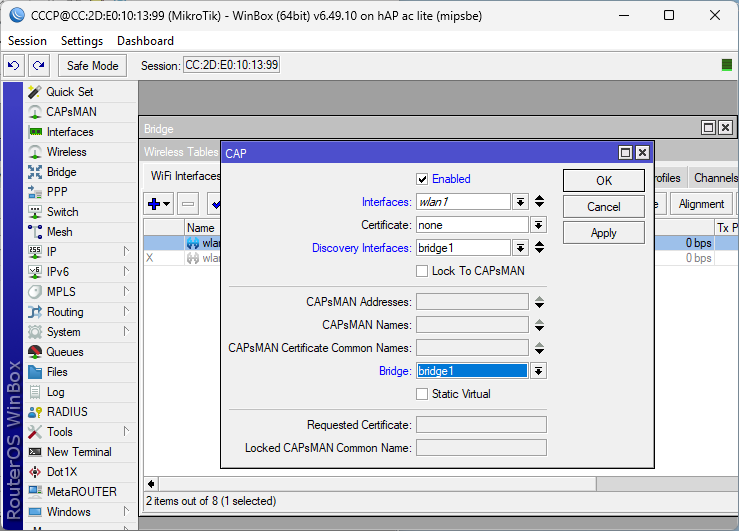This screenshot has height=531, width=739.
Task: Click the Session address field
Action: (x=231, y=65)
